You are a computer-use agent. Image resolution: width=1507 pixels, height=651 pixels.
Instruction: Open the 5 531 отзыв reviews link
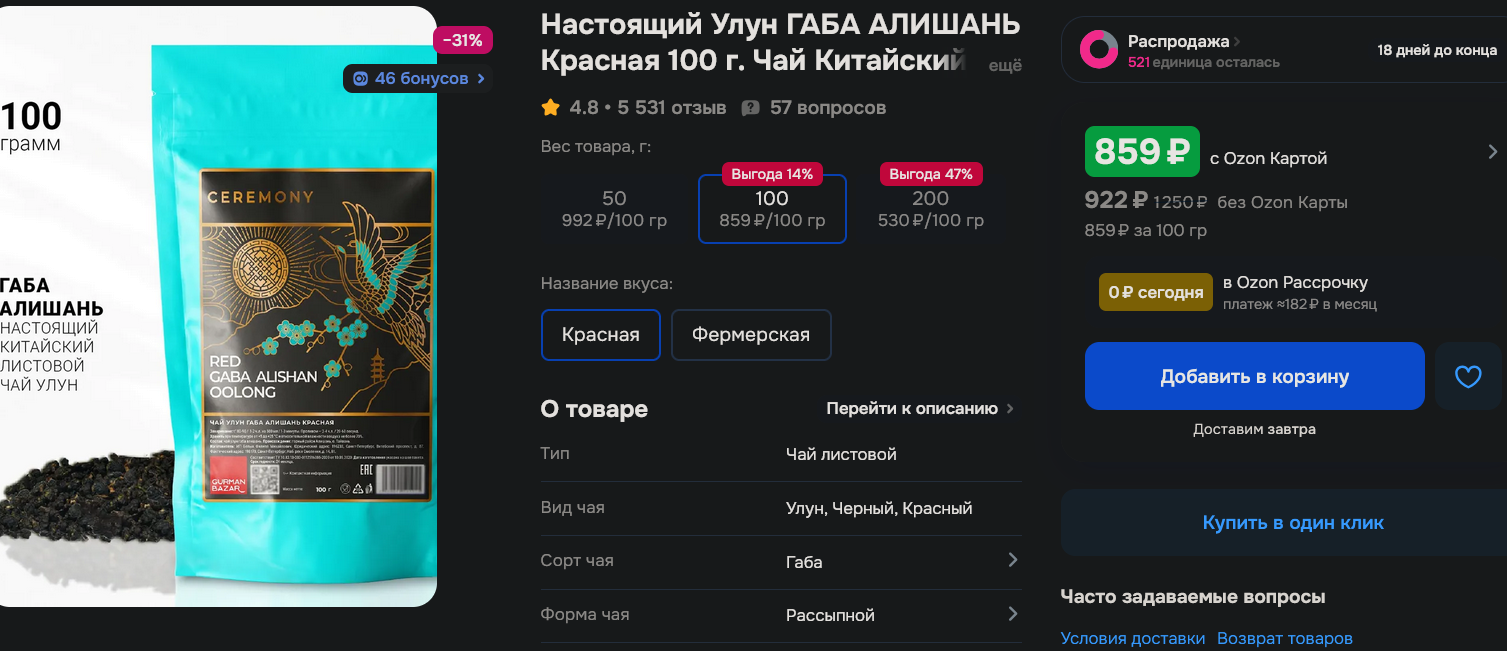click(672, 108)
